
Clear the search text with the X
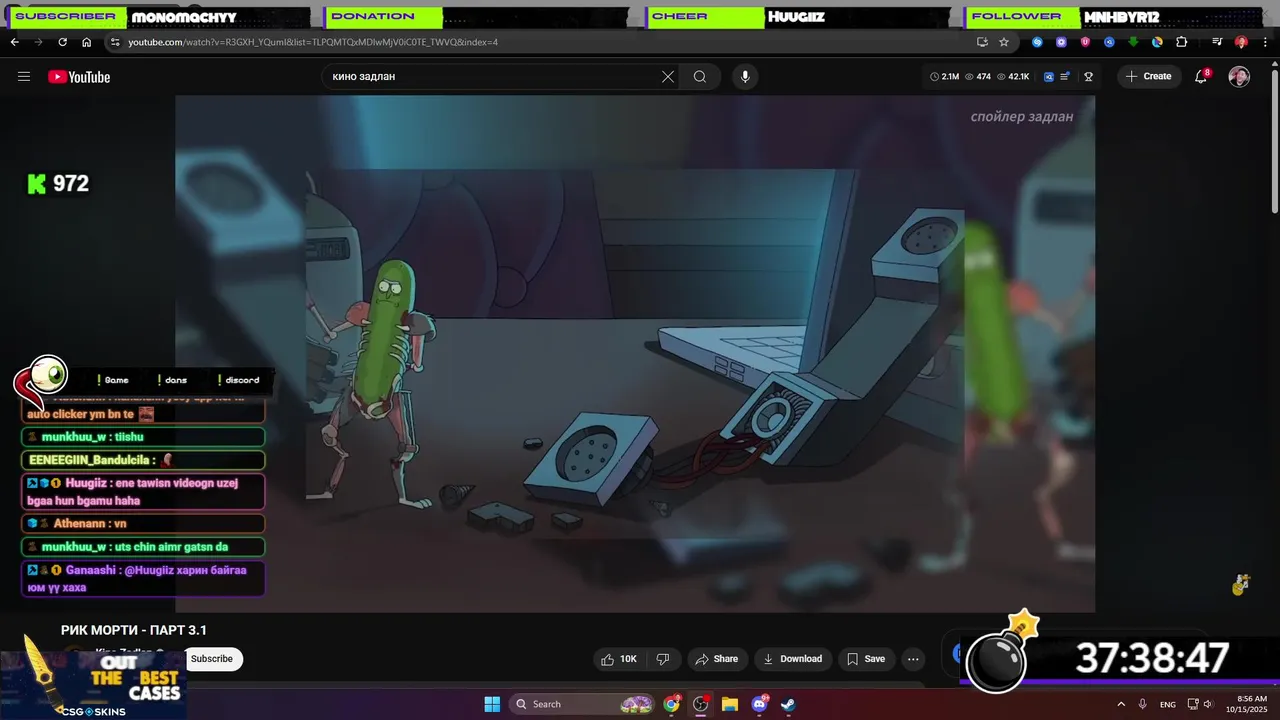click(668, 77)
